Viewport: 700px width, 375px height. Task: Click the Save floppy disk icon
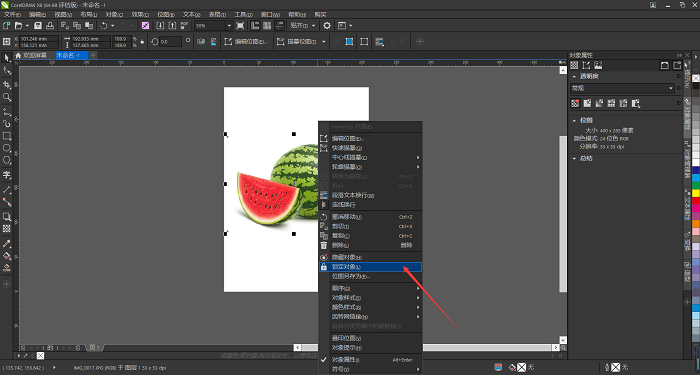click(38, 26)
